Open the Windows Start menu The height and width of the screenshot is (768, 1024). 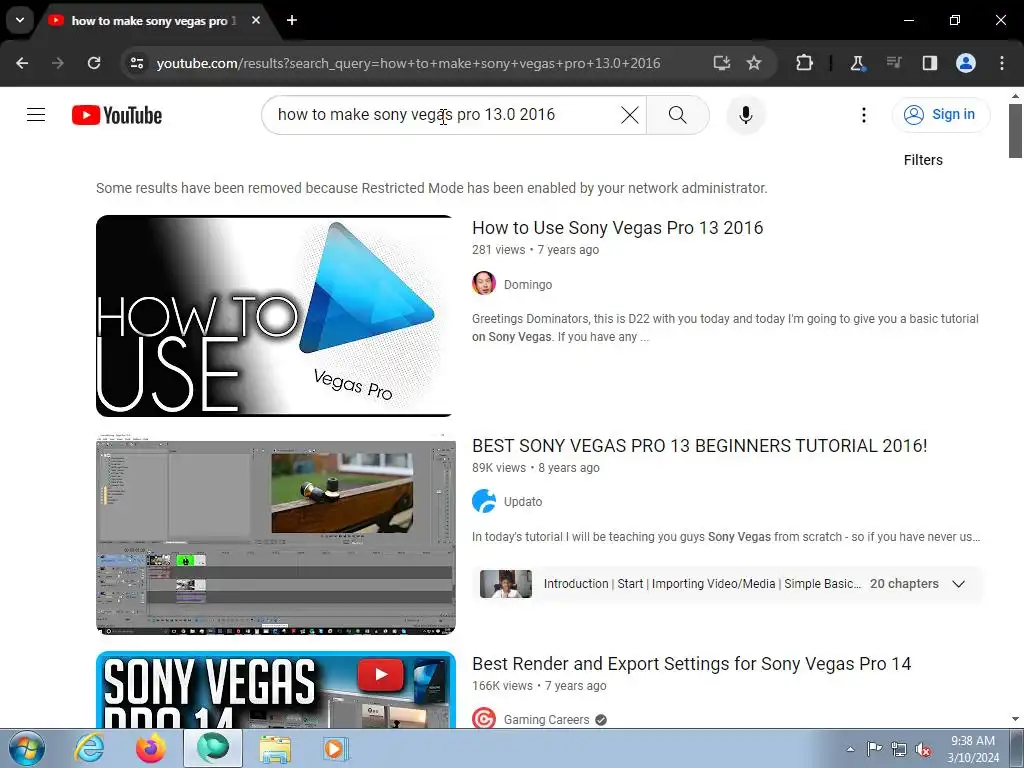[26, 748]
